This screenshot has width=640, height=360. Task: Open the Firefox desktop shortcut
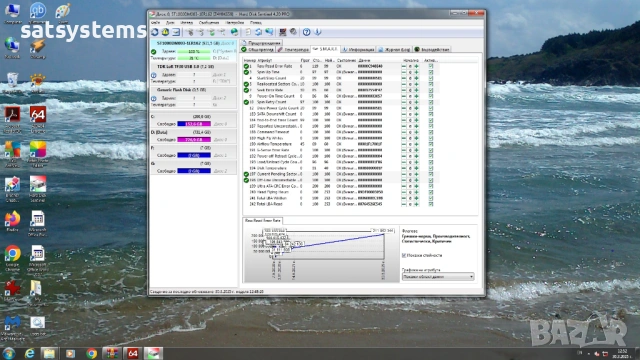12,221
